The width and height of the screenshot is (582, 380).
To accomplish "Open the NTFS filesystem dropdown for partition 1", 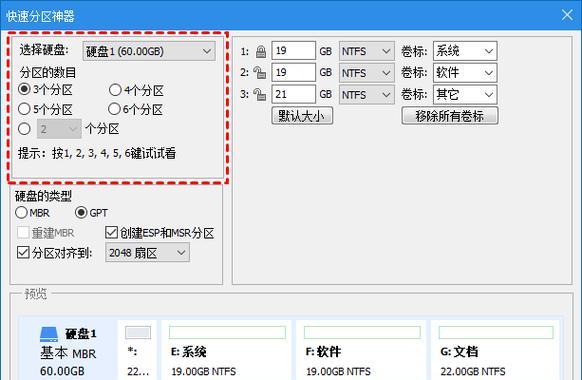I will click(366, 51).
